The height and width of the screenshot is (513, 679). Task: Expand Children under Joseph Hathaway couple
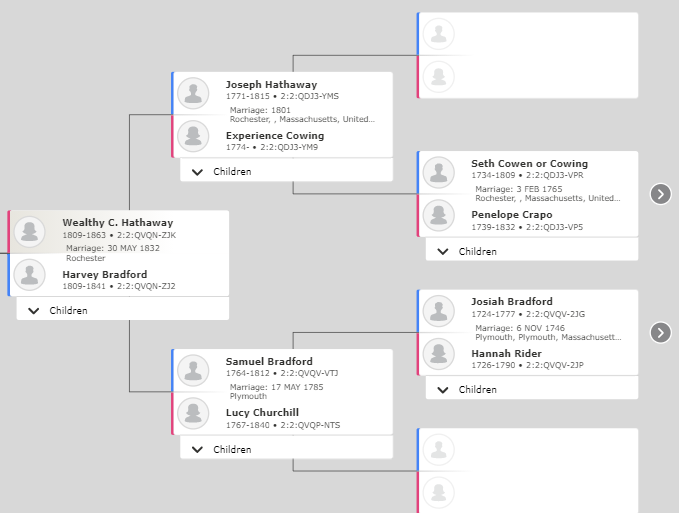286,171
